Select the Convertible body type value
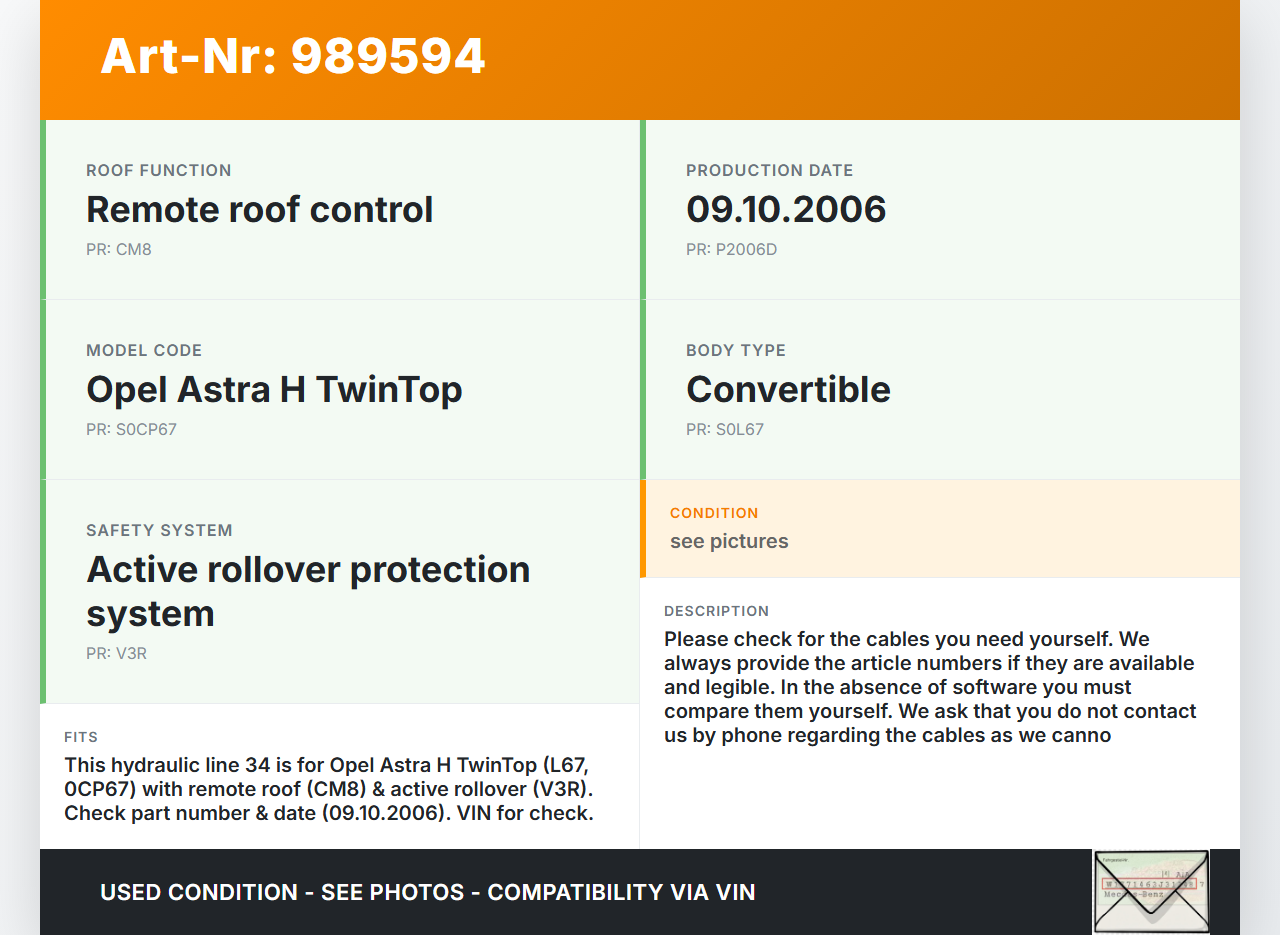1280x935 pixels. [x=788, y=389]
